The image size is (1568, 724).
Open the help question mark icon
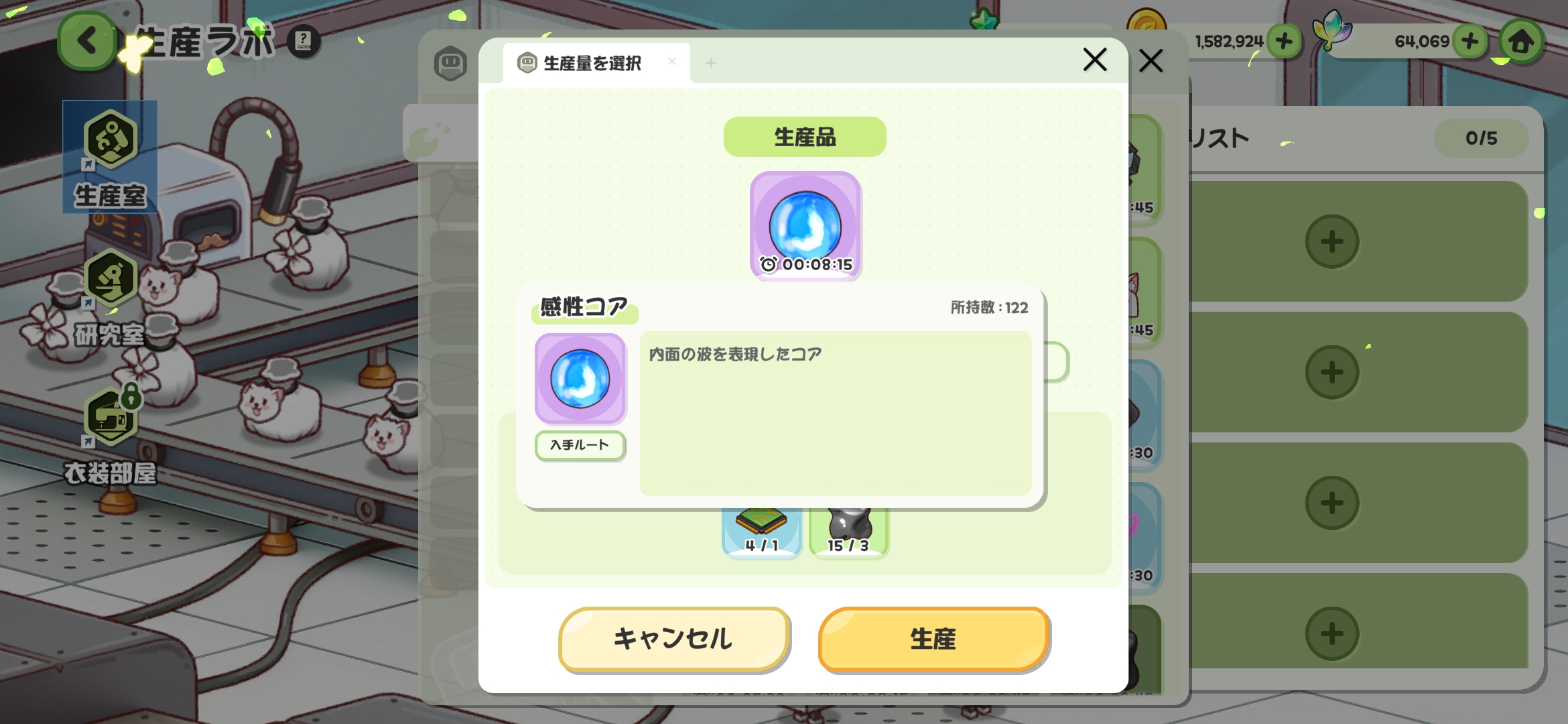(x=304, y=42)
